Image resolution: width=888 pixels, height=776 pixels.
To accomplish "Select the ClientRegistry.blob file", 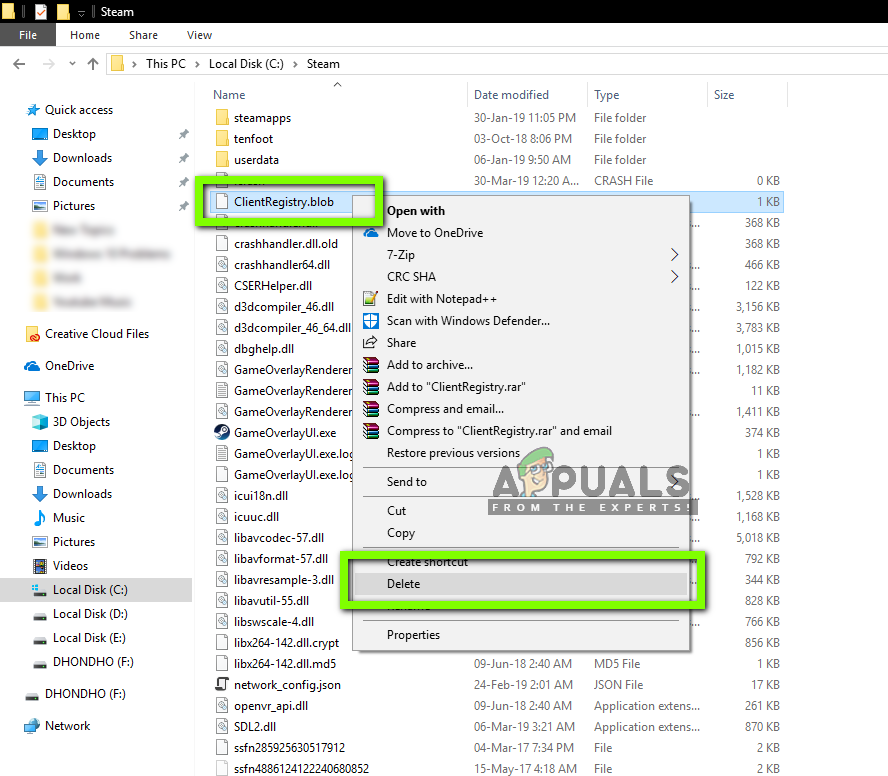I will click(x=284, y=202).
